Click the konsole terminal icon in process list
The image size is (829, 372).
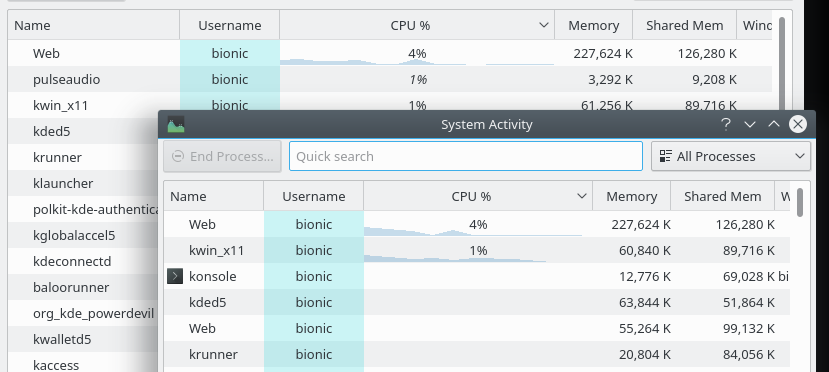(x=175, y=276)
